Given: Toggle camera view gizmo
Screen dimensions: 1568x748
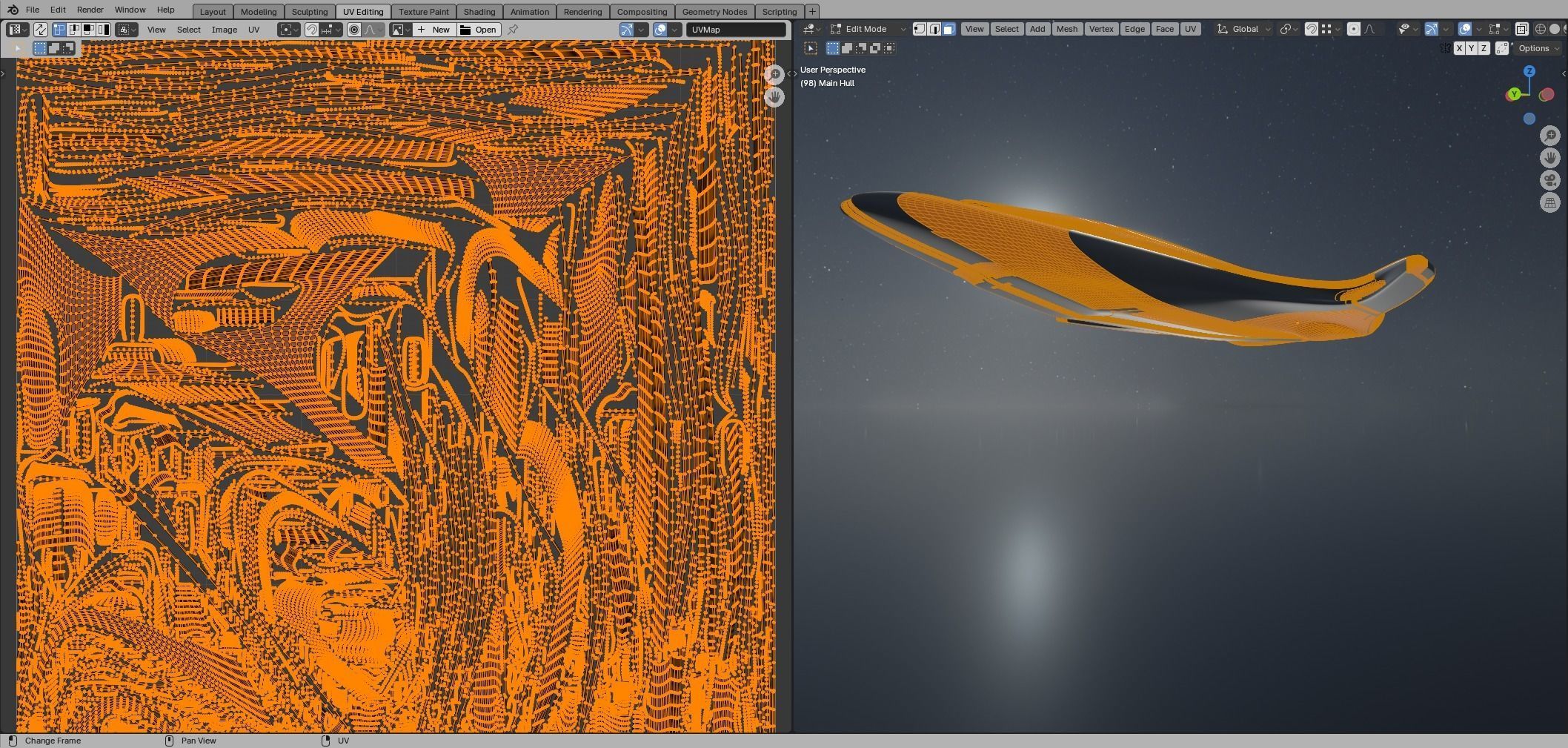Looking at the screenshot, I should [x=1550, y=180].
